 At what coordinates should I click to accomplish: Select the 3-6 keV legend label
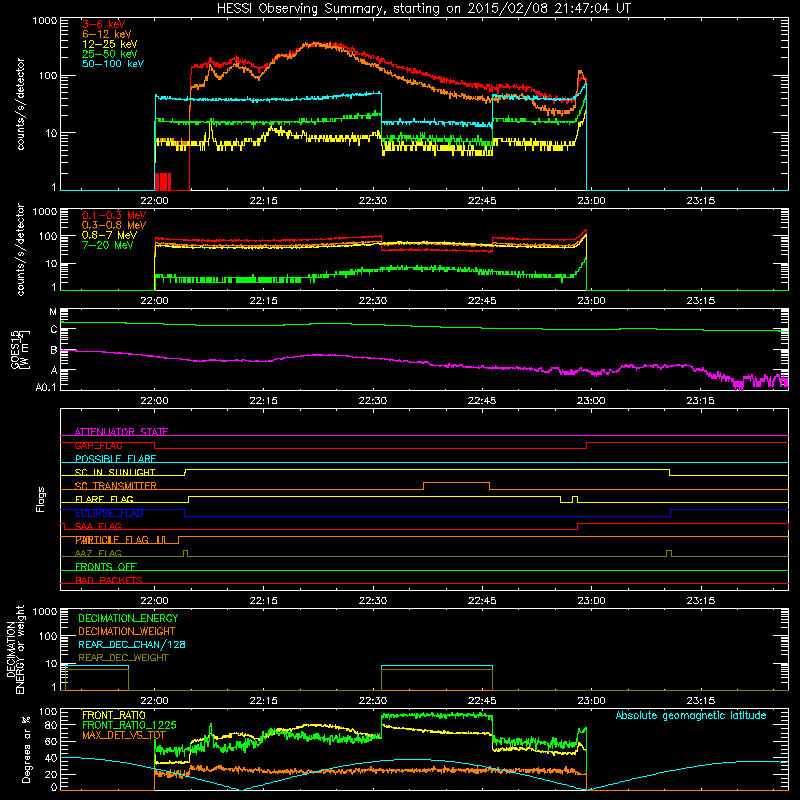[x=103, y=24]
